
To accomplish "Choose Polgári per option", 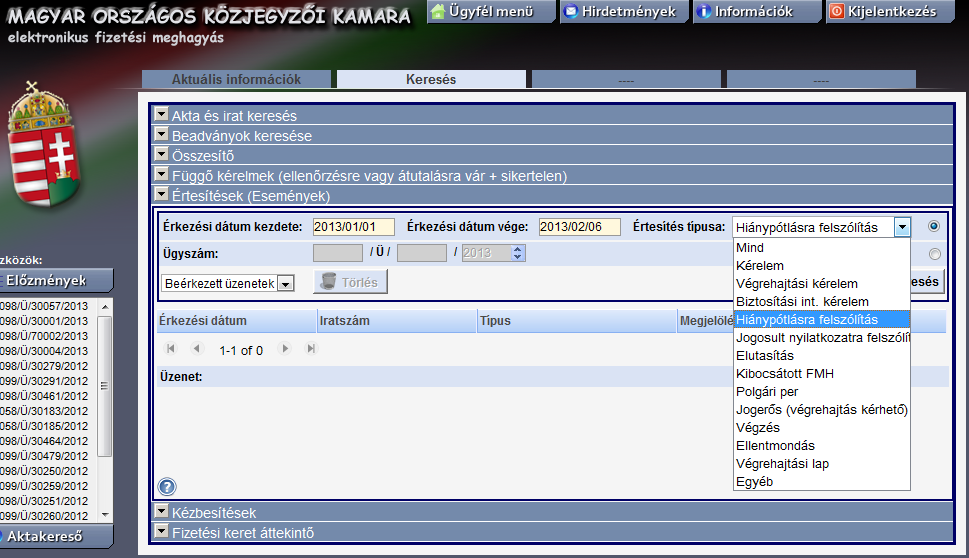I will [x=821, y=391].
